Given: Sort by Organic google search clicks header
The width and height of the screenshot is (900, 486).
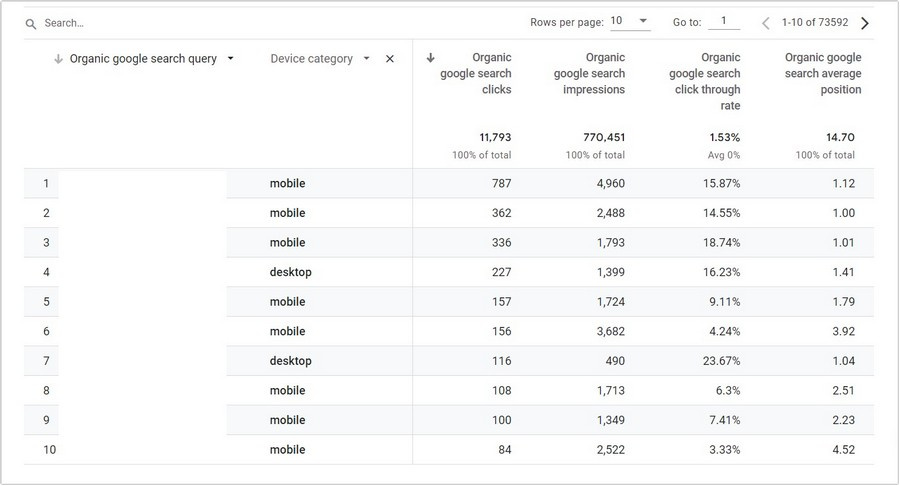Looking at the screenshot, I should click(475, 73).
